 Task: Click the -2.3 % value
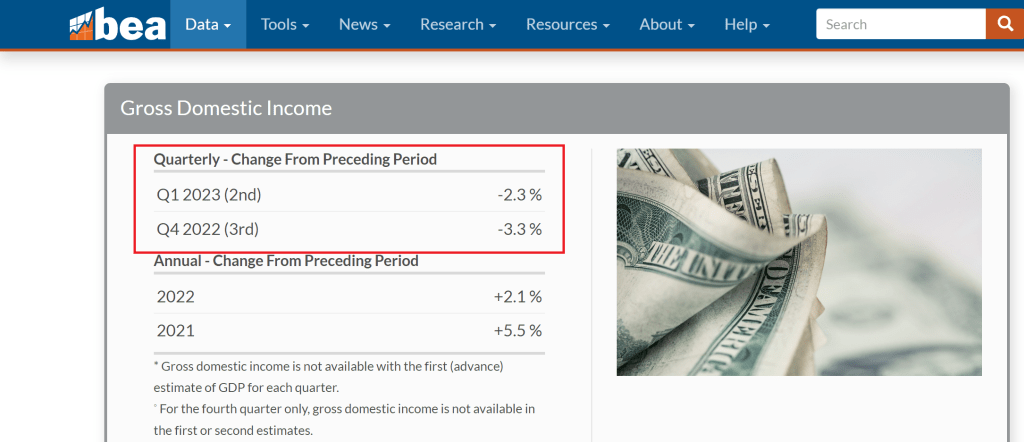click(520, 194)
